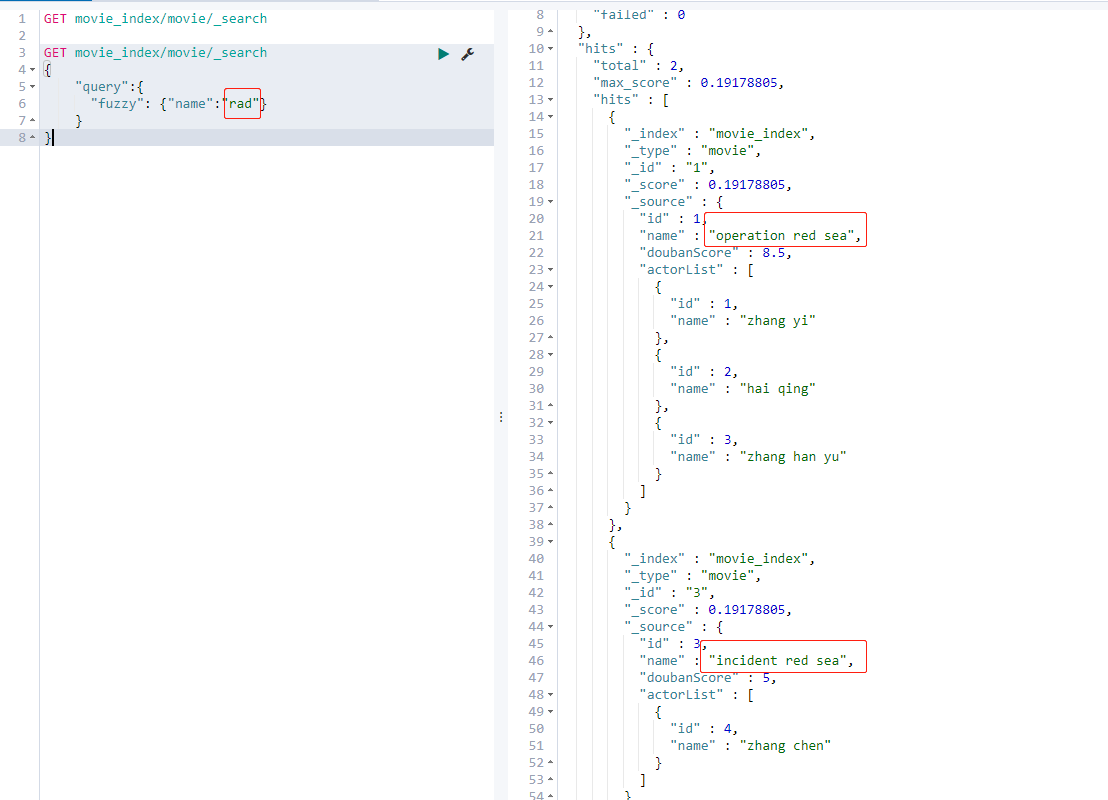Run the fuzzy search request

pos(443,54)
